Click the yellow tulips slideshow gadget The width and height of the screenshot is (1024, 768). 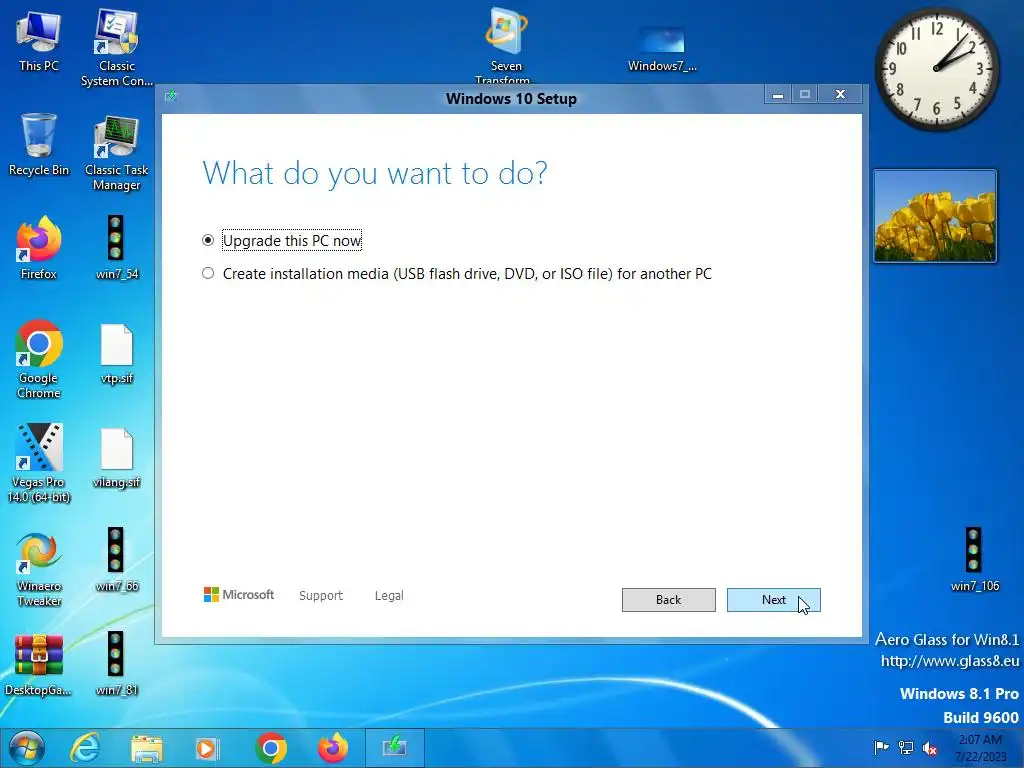click(x=935, y=216)
